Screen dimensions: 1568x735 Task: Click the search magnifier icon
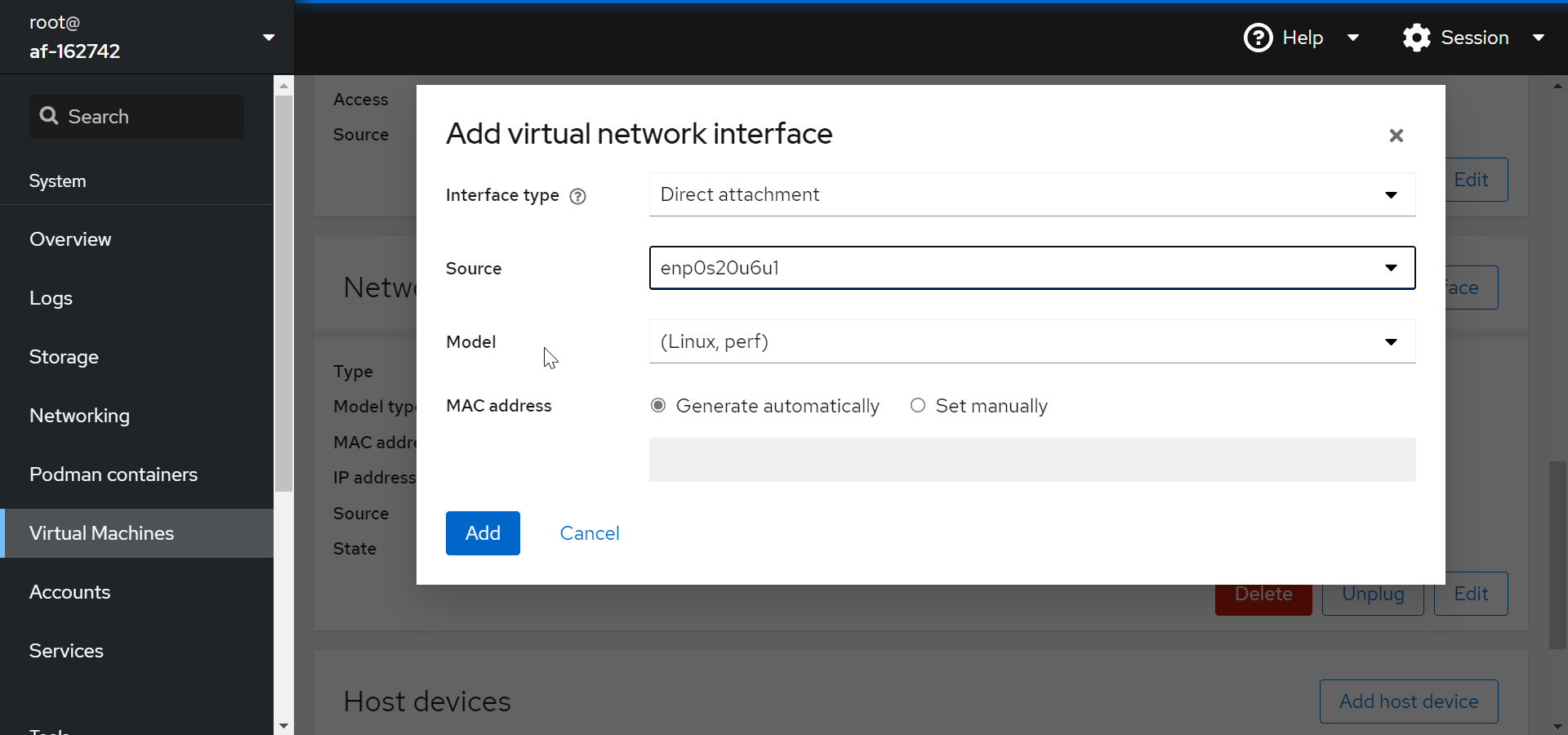click(x=49, y=116)
